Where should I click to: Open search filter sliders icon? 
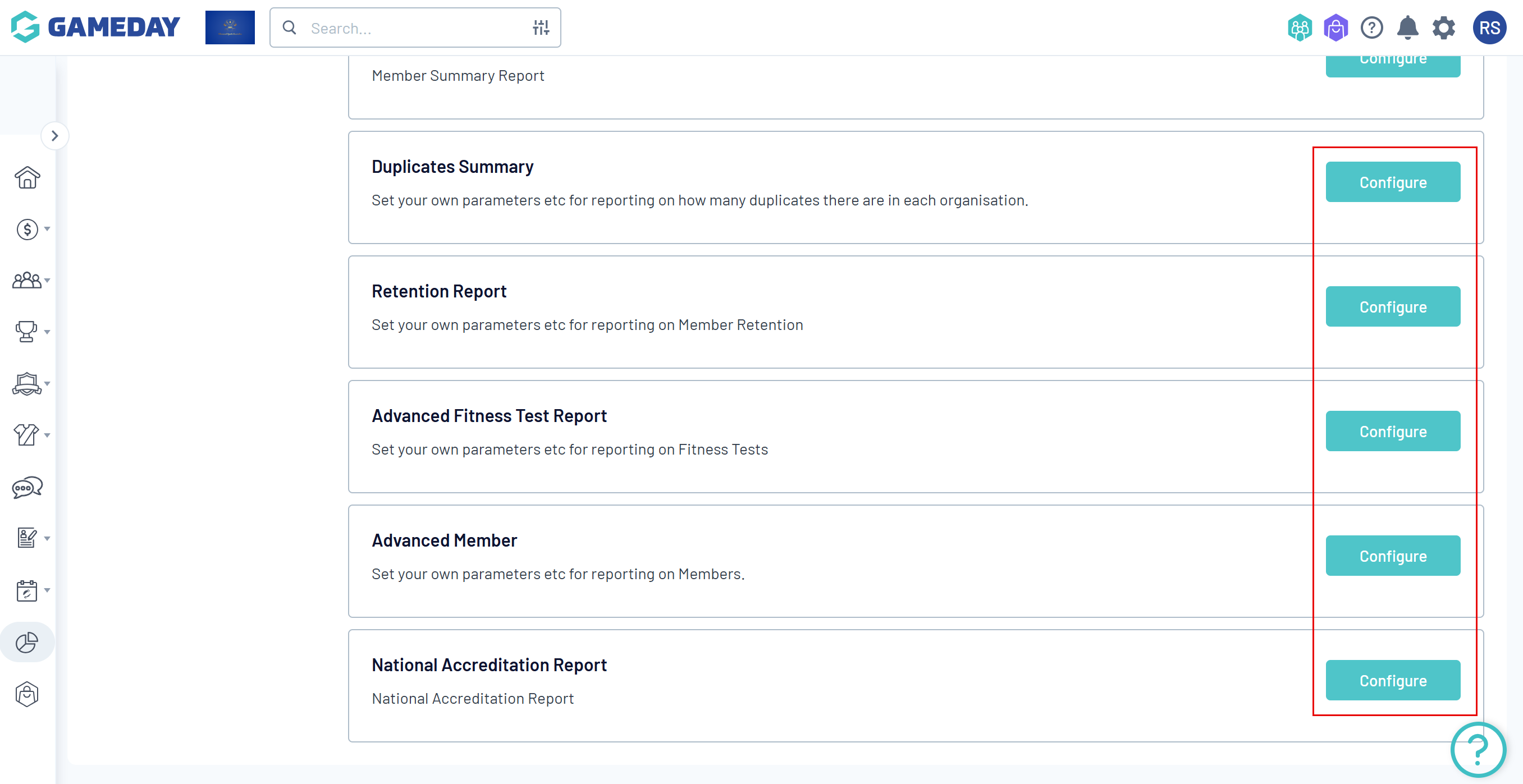click(541, 28)
